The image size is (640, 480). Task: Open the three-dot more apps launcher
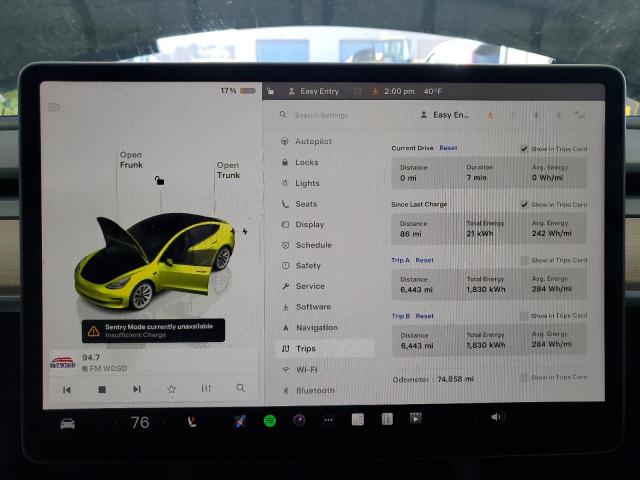tap(328, 420)
